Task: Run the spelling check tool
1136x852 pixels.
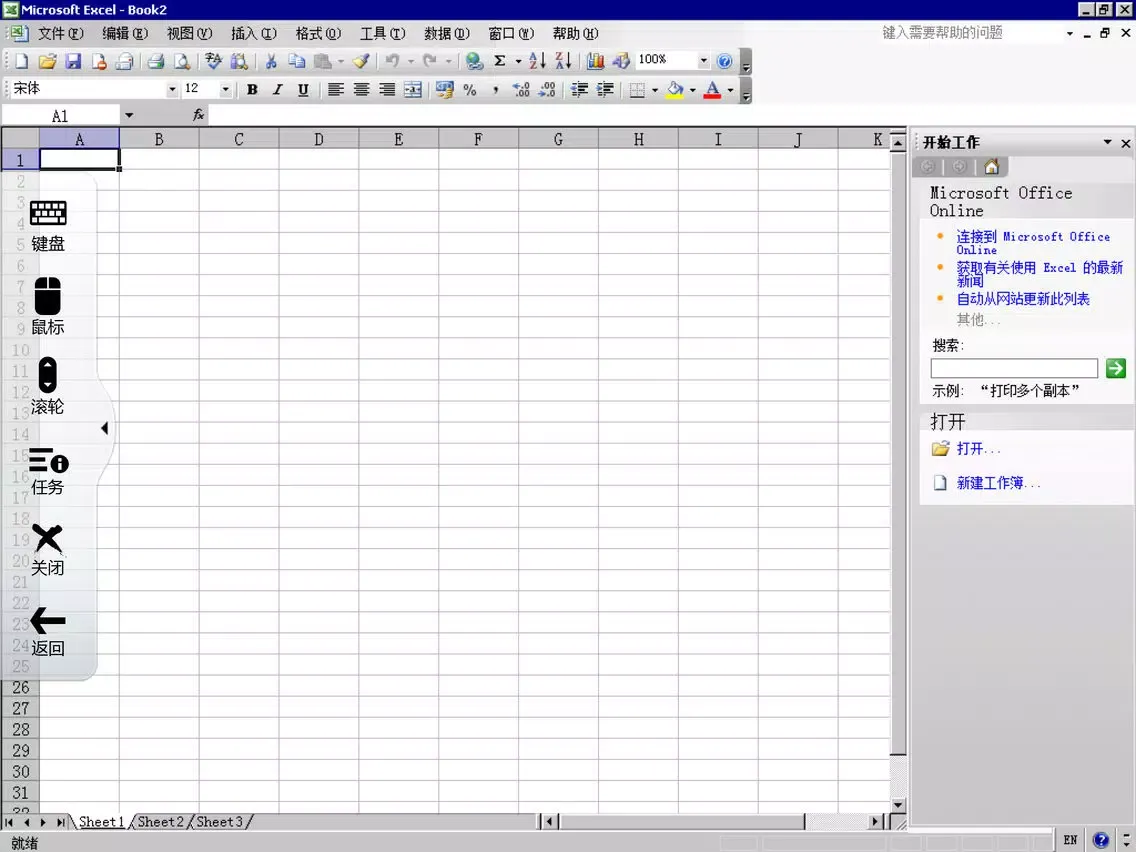Action: pyautogui.click(x=213, y=62)
